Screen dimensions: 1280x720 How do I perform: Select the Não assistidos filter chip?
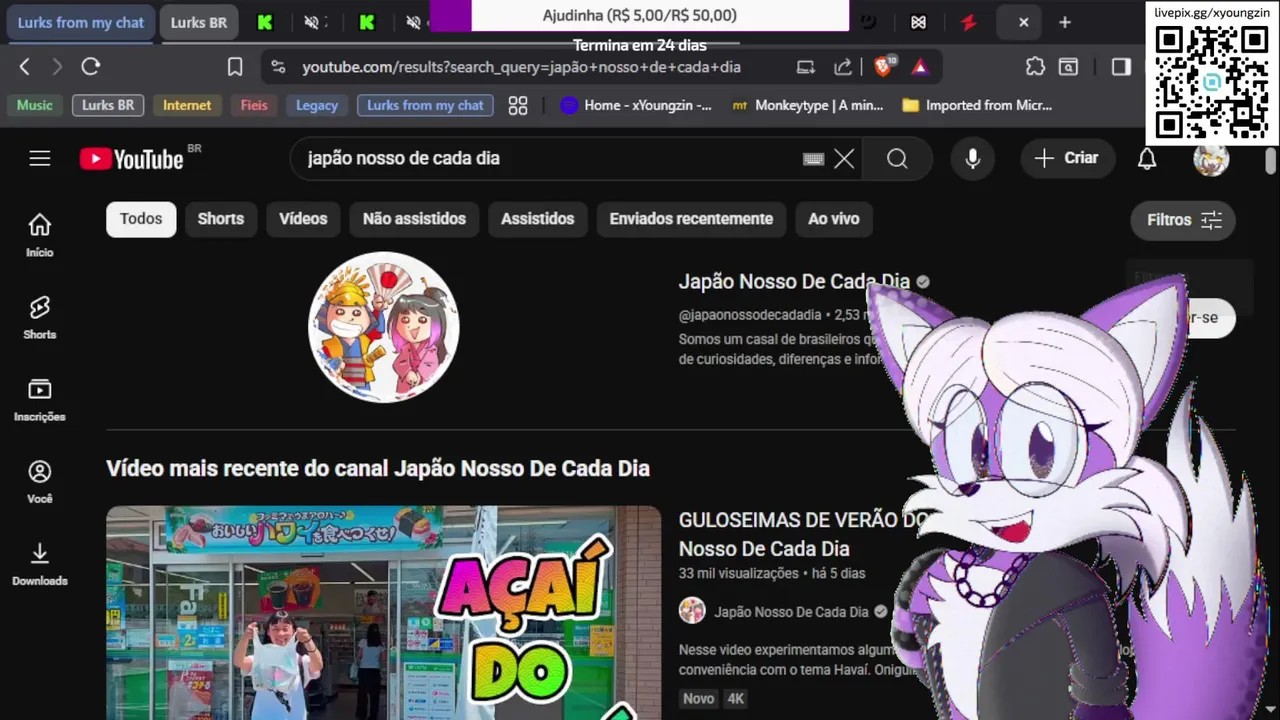[x=414, y=219]
